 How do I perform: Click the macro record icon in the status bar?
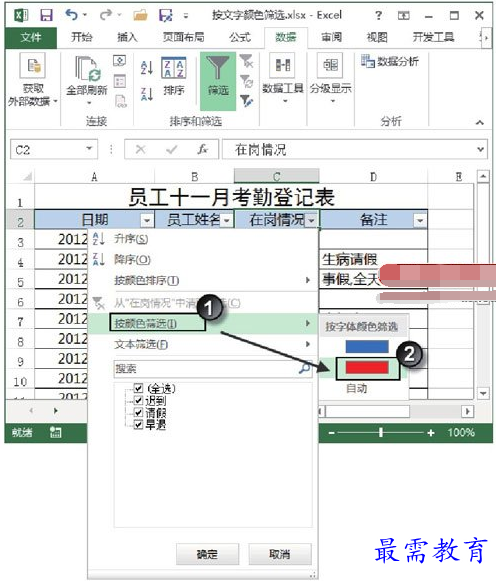tap(56, 432)
